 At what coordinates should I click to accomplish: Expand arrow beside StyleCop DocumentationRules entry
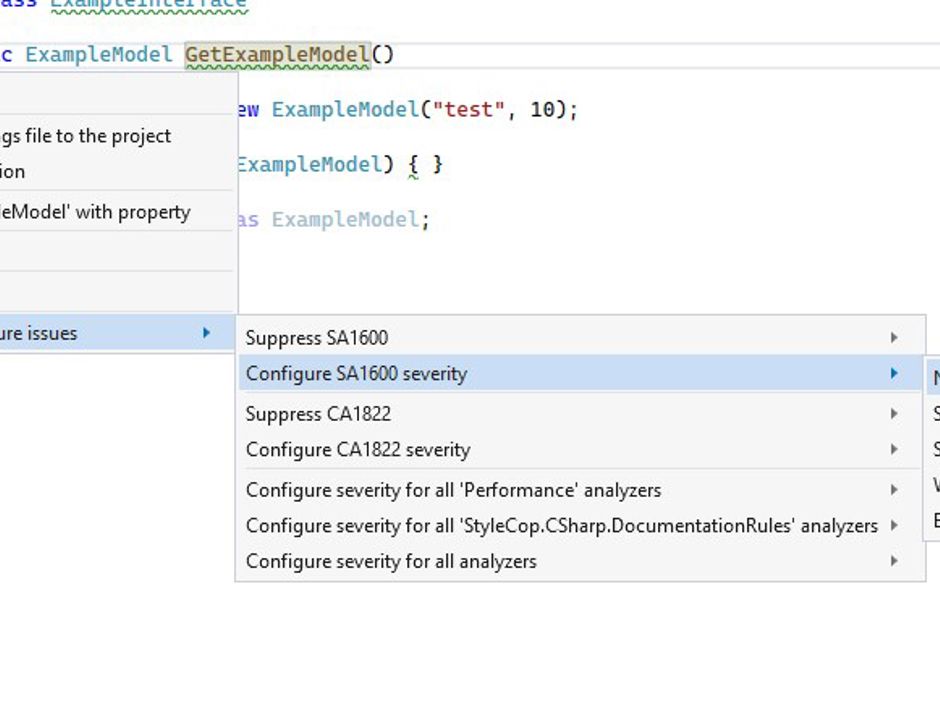tap(894, 525)
